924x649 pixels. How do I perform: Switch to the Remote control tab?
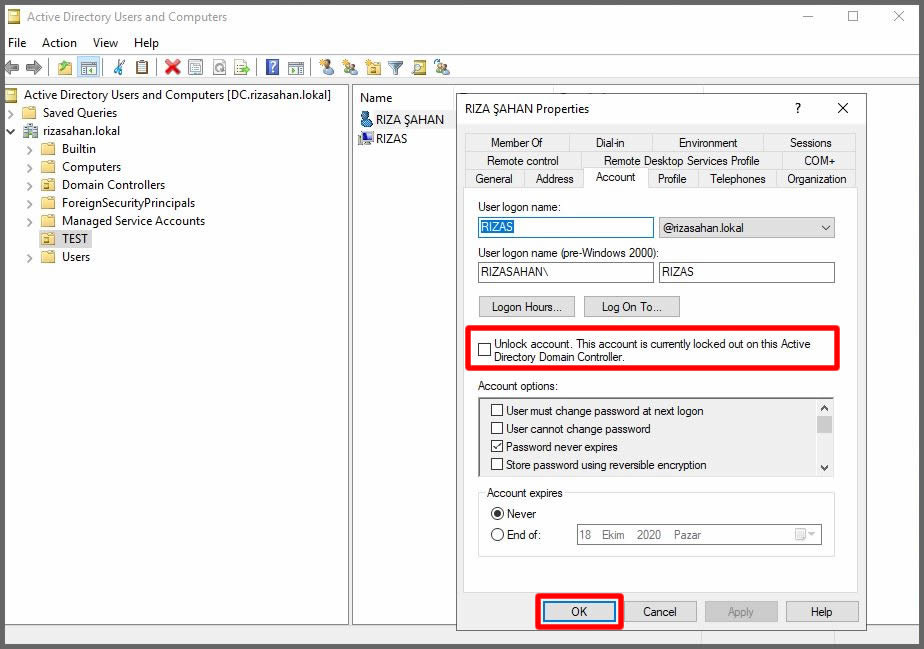(522, 160)
